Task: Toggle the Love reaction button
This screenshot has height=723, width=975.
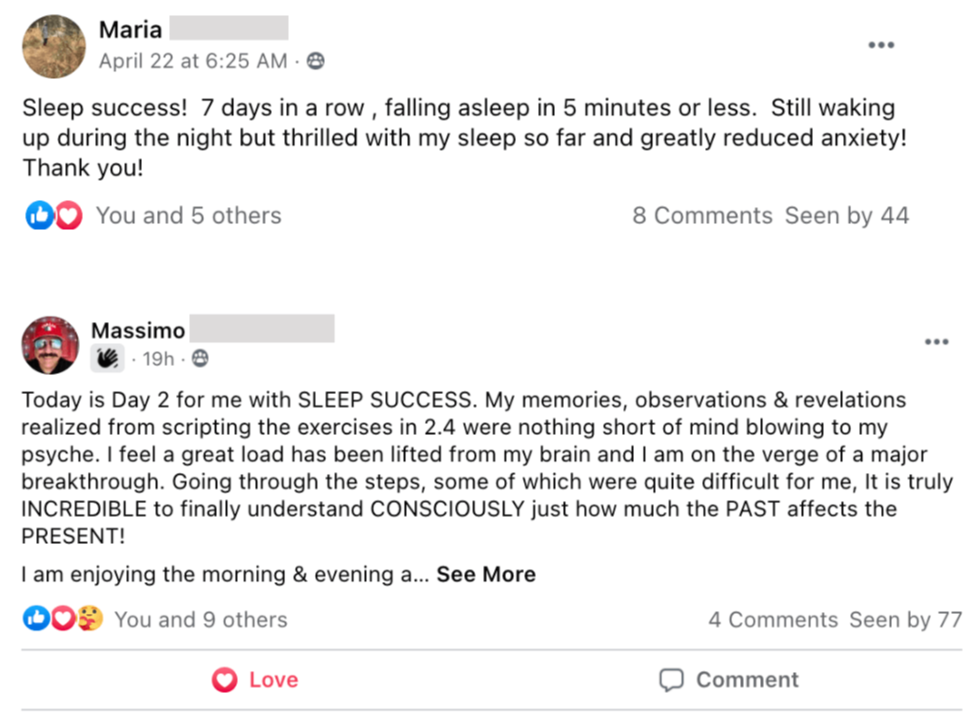Action: [x=256, y=680]
